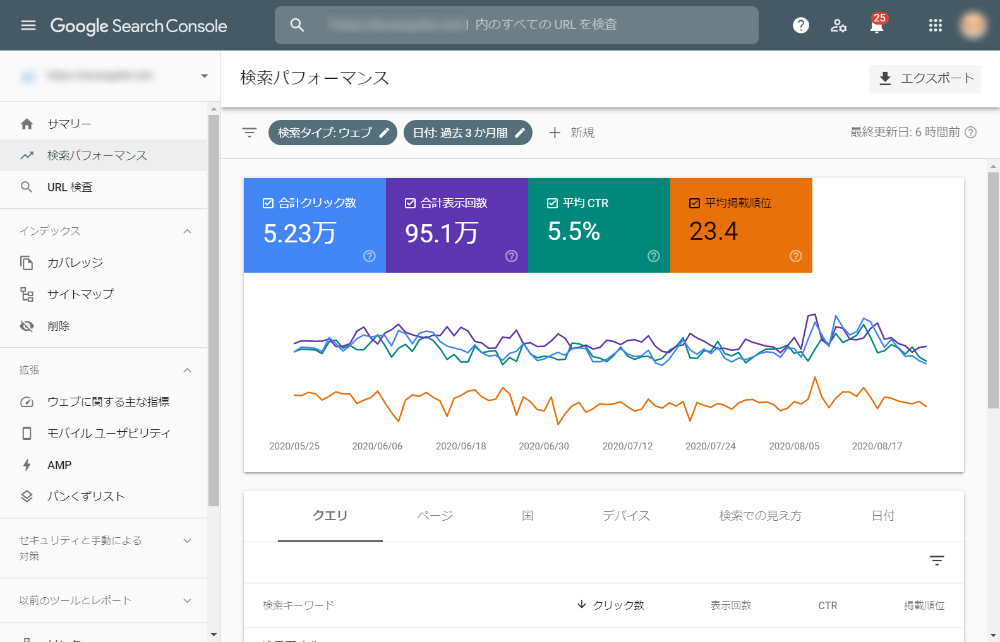Click the エクスポート button
The height and width of the screenshot is (642, 1000).
[925, 78]
